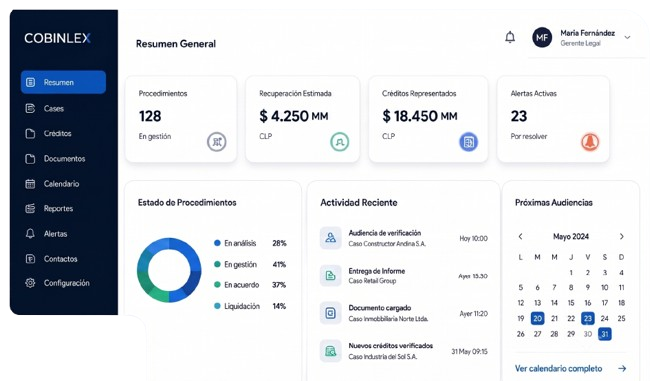This screenshot has height=381, width=656.
Task: Click the procedures donut chart
Action: [169, 270]
